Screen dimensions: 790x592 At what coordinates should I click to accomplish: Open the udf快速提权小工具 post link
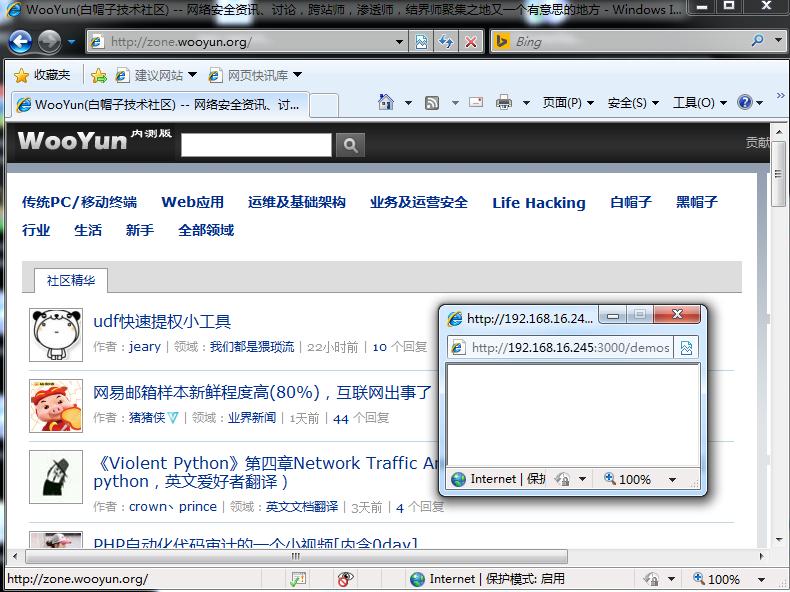162,321
